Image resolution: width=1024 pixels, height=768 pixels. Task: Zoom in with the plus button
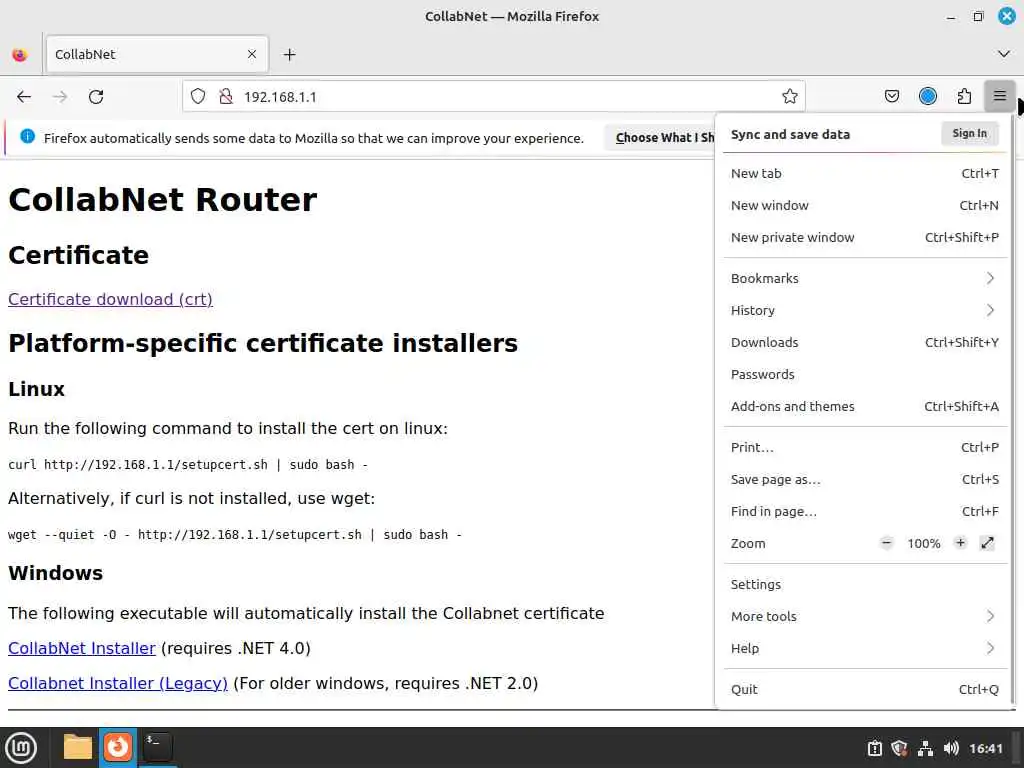(x=960, y=543)
